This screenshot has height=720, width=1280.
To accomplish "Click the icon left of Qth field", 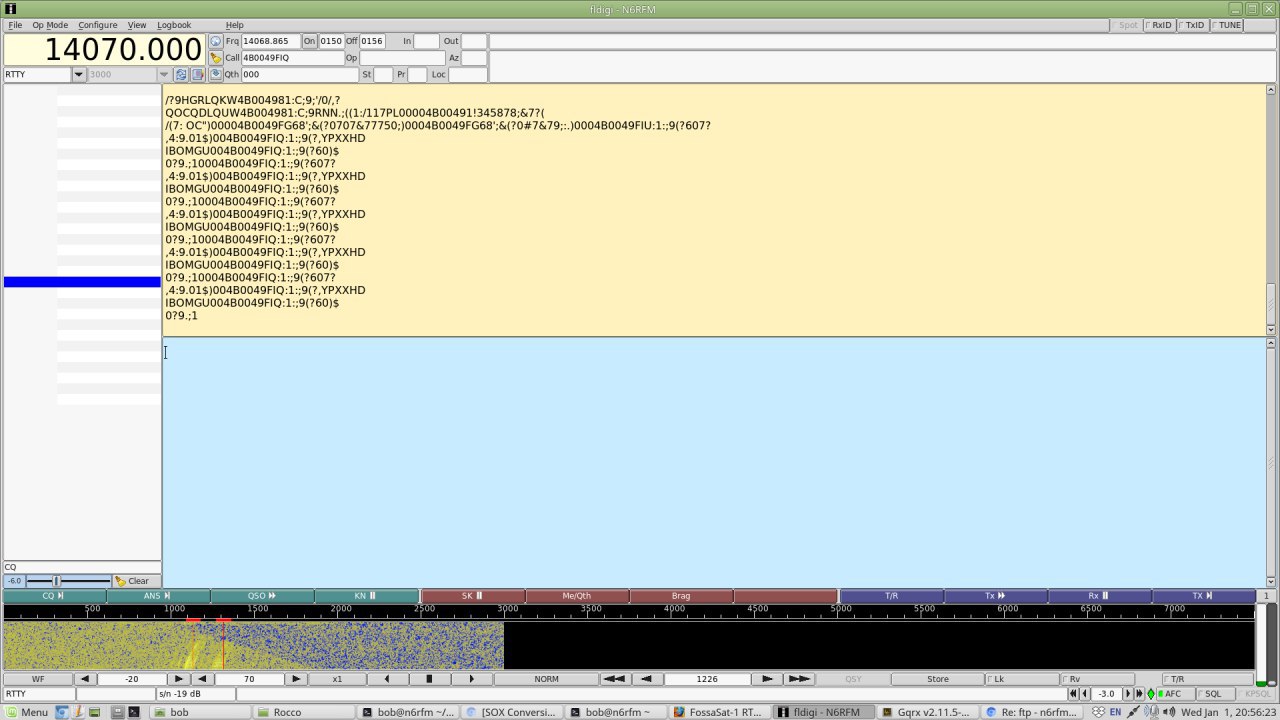I will tap(216, 74).
